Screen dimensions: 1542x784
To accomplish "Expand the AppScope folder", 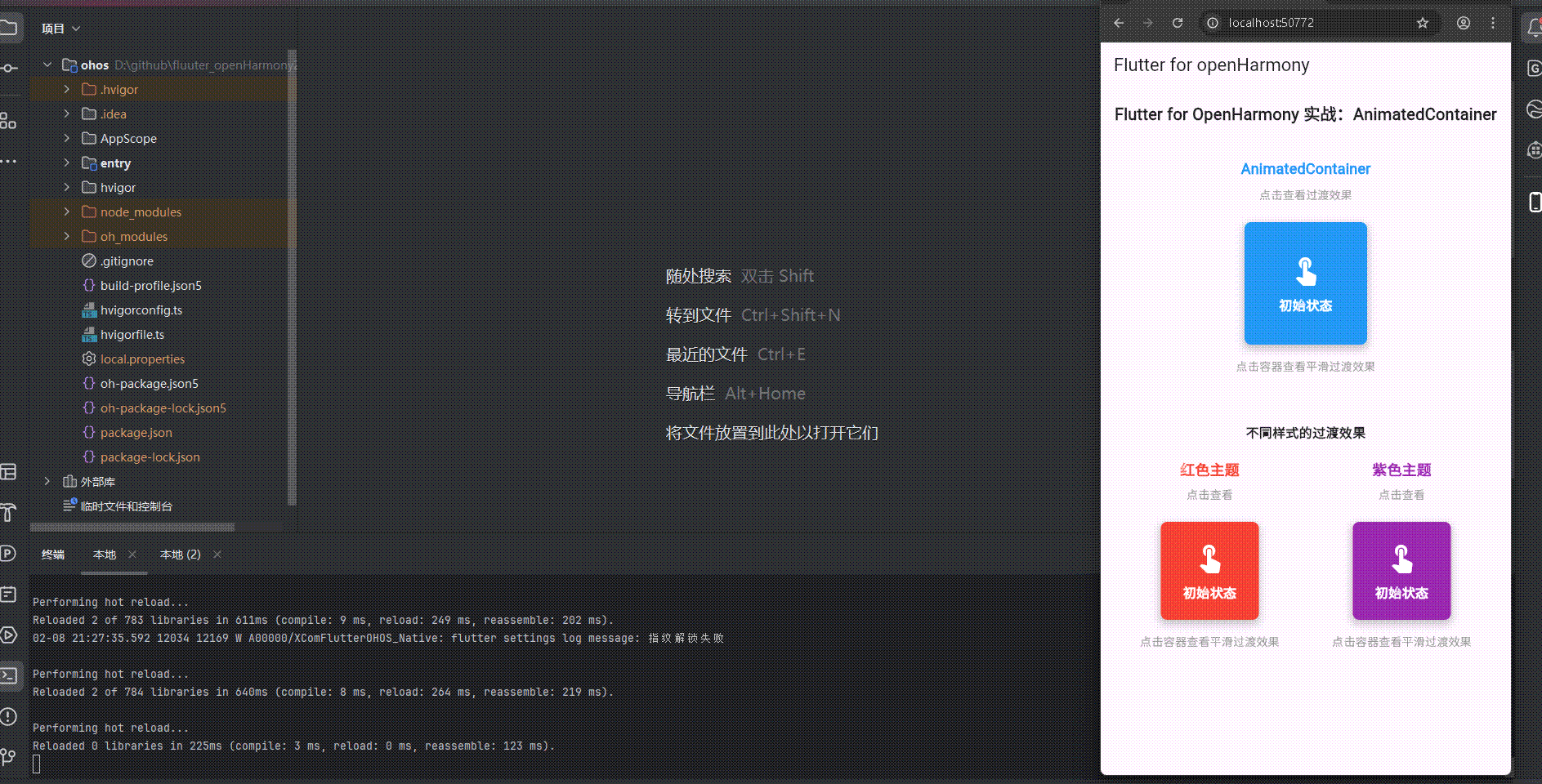I will click(67, 138).
